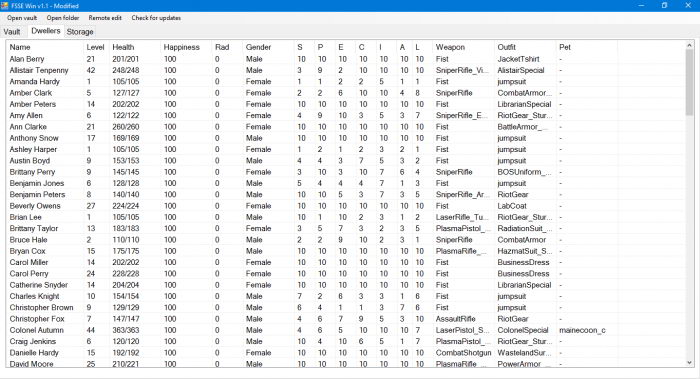Switch to the Storage tab
The image size is (700, 379).
80,32
